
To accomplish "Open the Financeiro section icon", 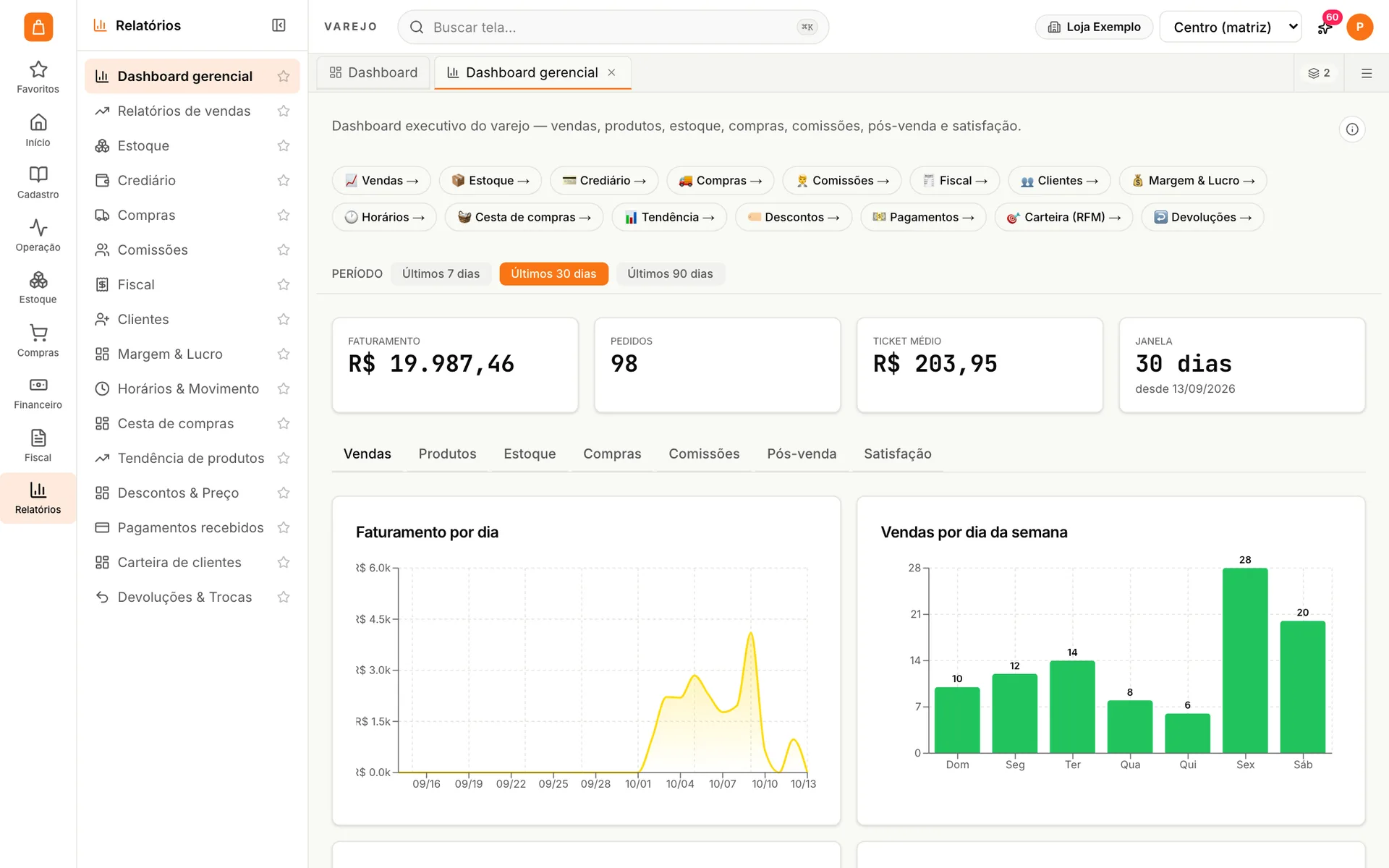I will 38,393.
